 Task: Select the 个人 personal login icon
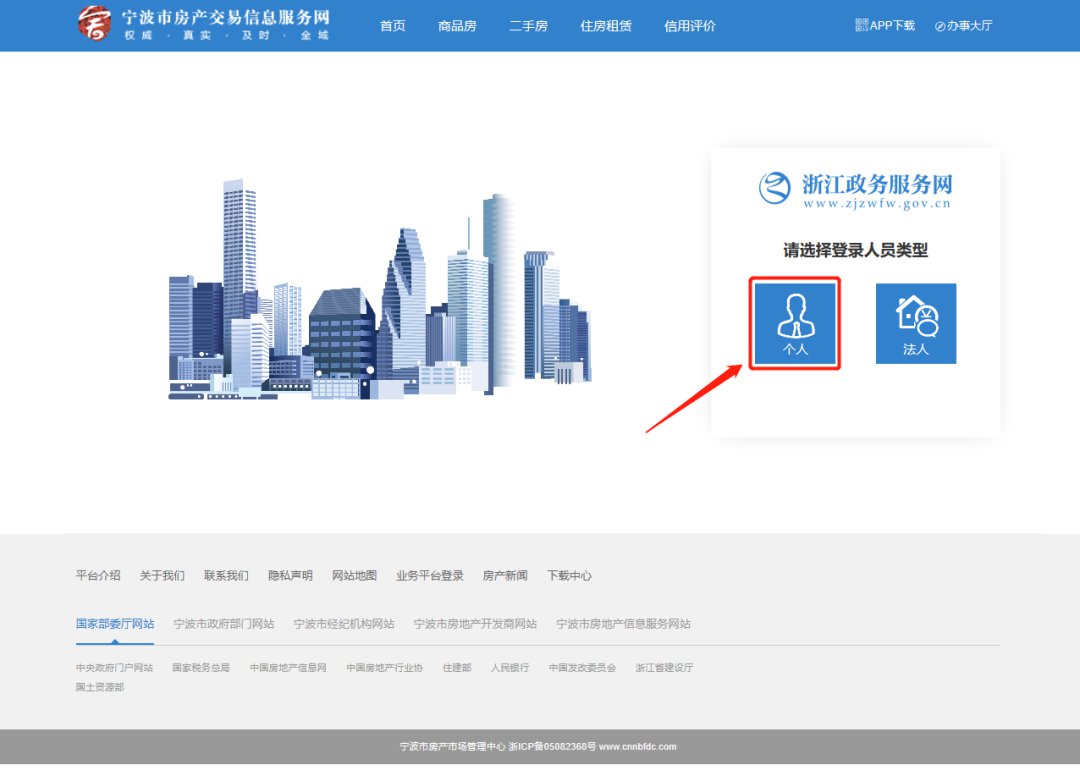(795, 322)
